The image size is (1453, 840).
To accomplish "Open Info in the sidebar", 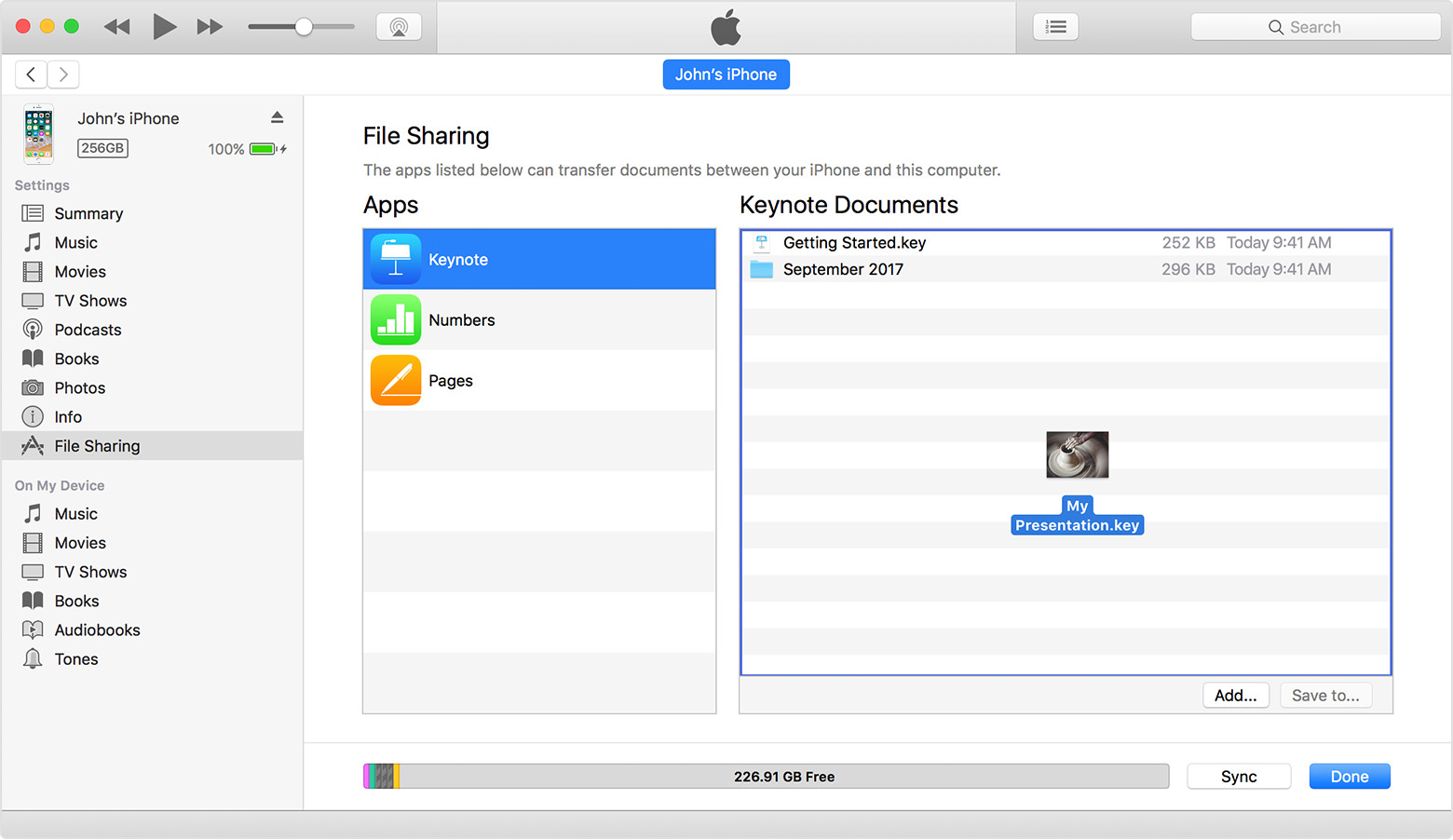I will 152,417.
